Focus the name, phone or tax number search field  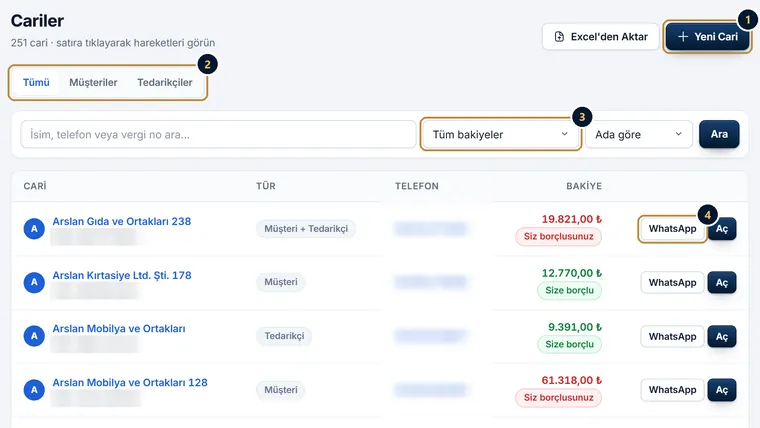pos(218,134)
